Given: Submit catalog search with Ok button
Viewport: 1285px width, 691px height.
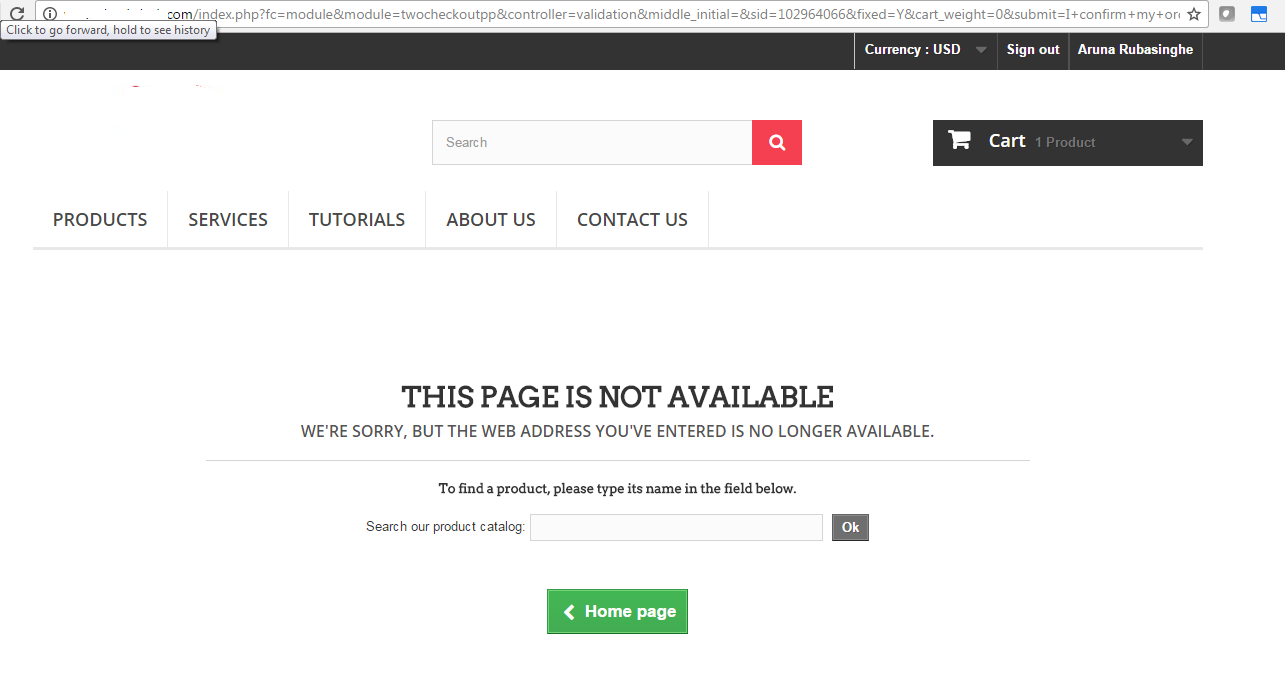Looking at the screenshot, I should pyautogui.click(x=850, y=527).
